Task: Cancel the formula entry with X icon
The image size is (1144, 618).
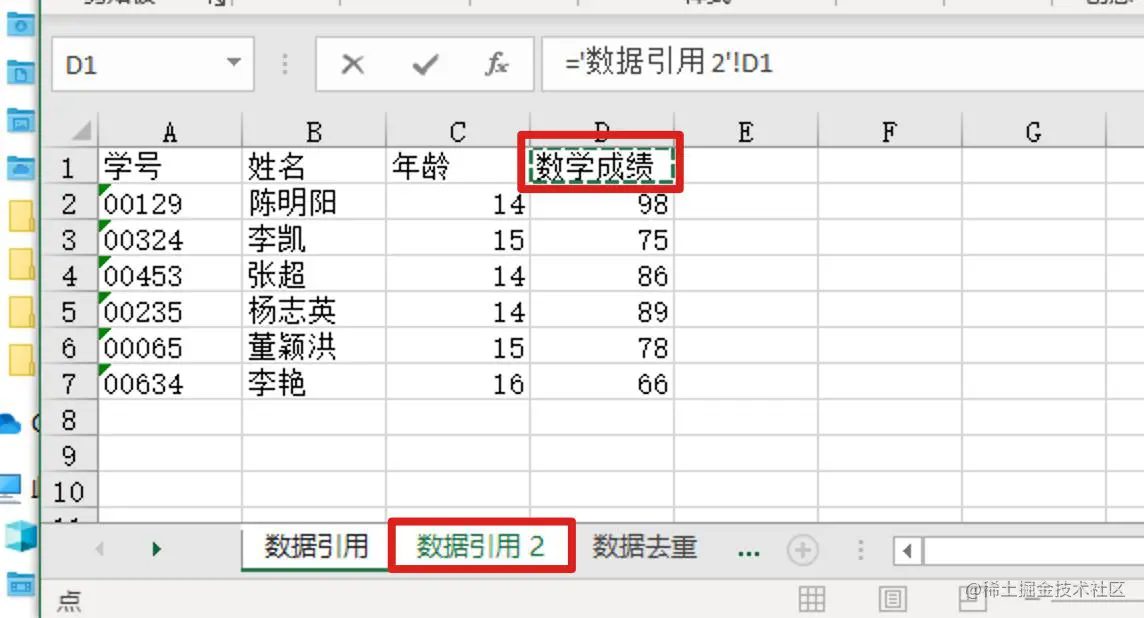Action: (352, 64)
